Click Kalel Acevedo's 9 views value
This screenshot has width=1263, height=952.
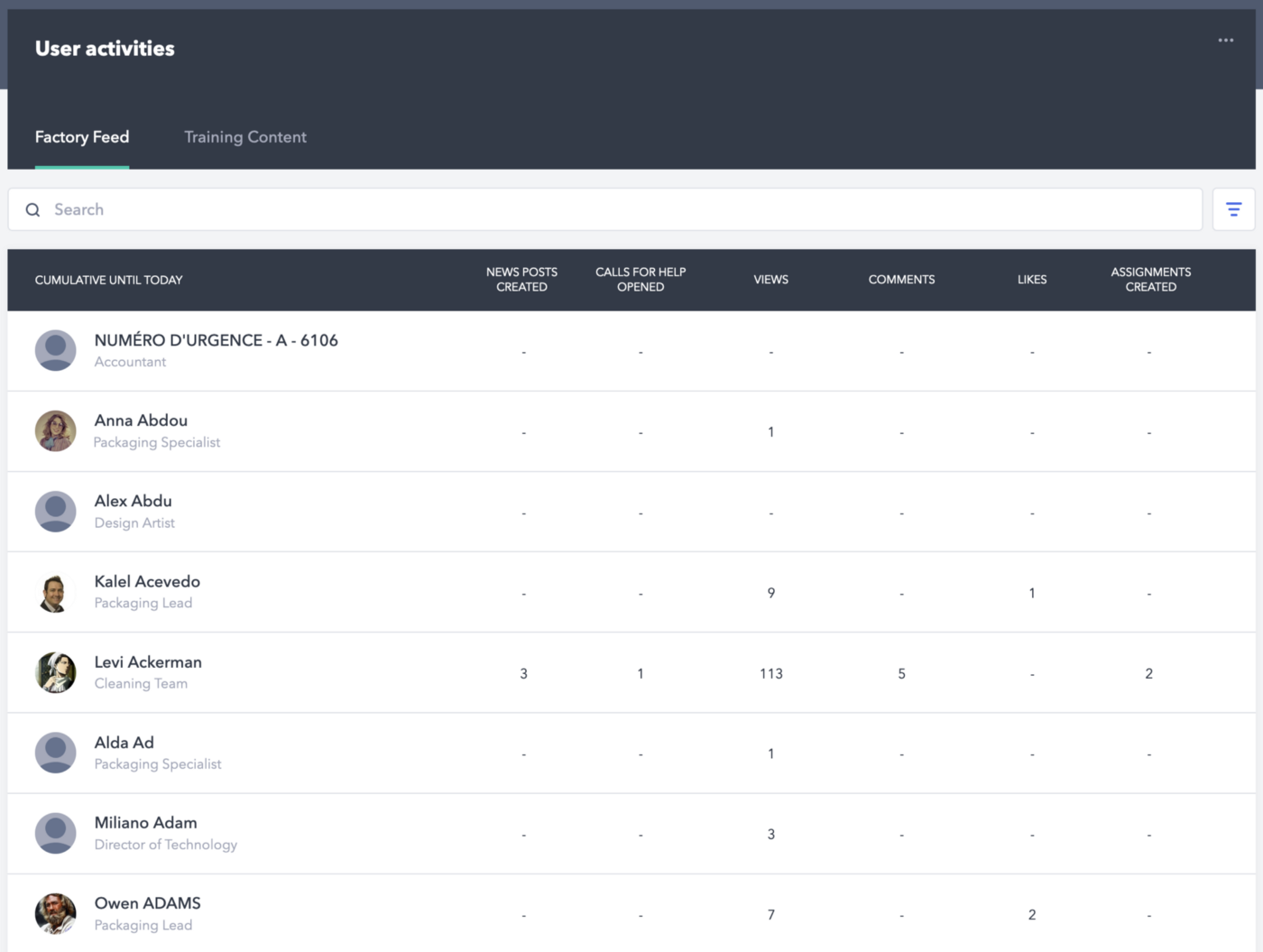click(771, 593)
